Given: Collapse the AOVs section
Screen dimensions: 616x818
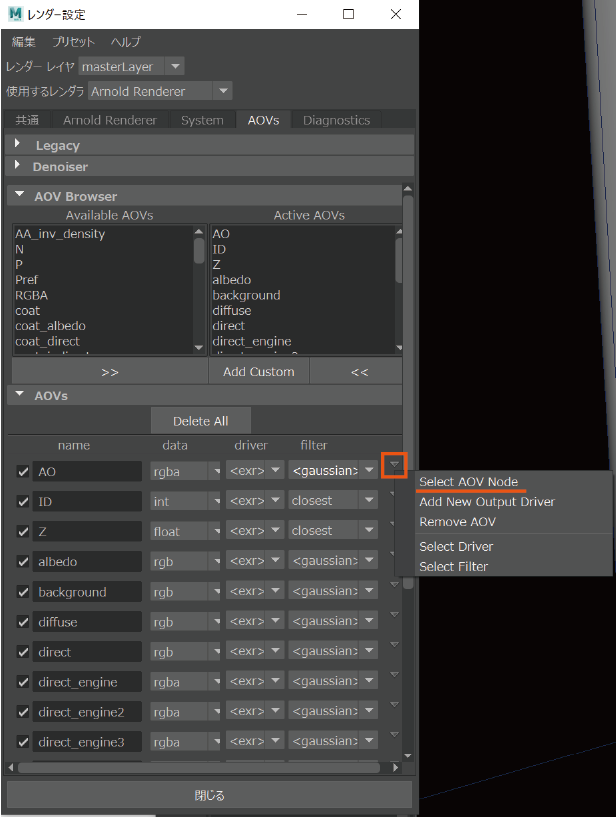Looking at the screenshot, I should 204,395.
